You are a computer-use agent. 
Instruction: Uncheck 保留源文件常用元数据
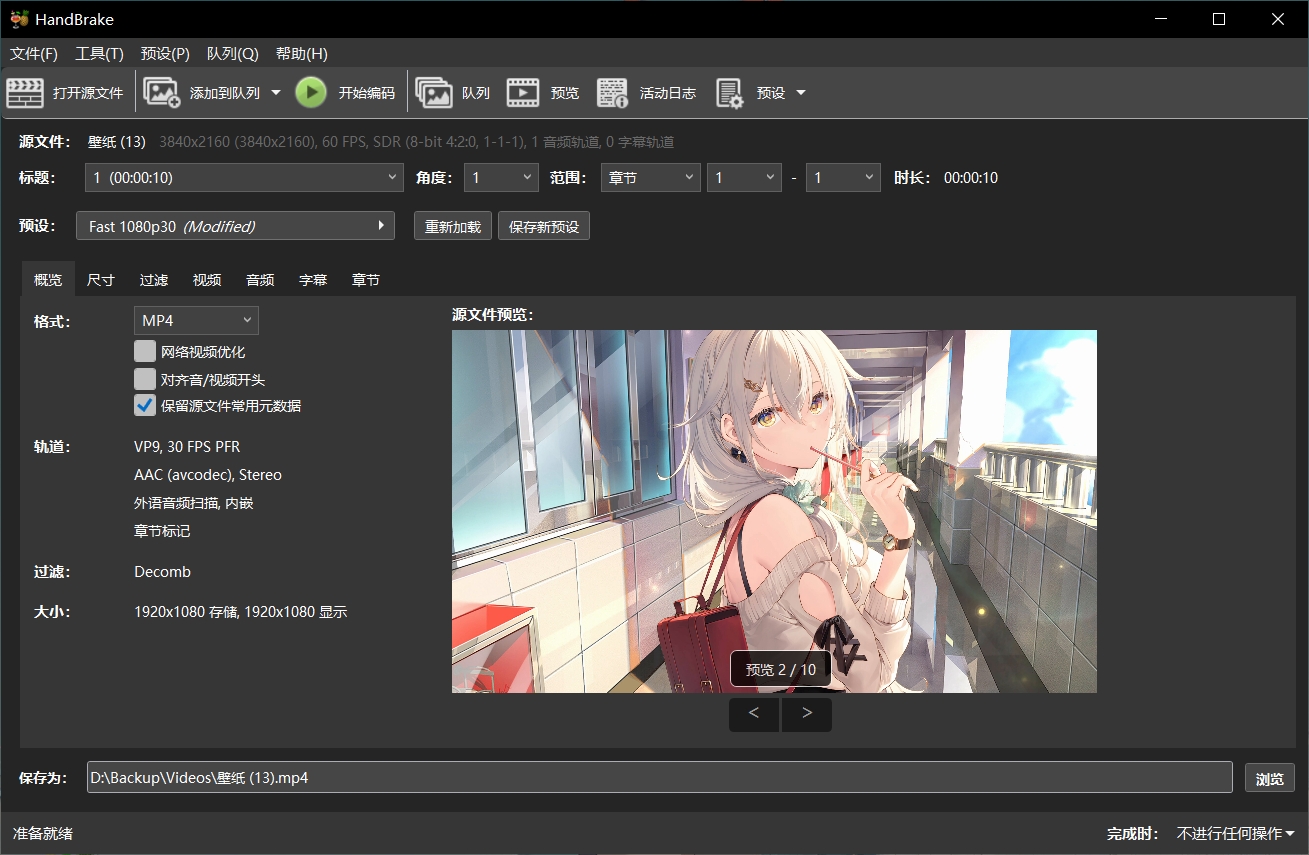tap(144, 405)
